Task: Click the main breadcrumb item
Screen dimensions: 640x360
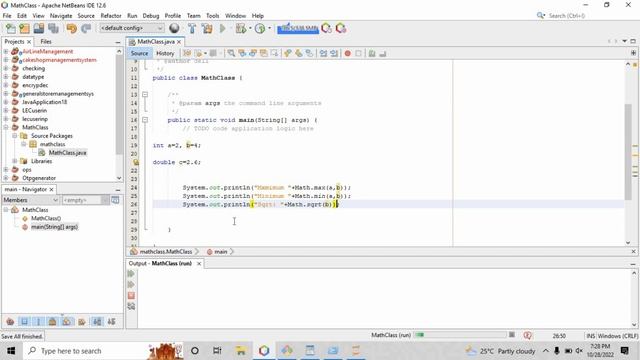Action: [220, 252]
